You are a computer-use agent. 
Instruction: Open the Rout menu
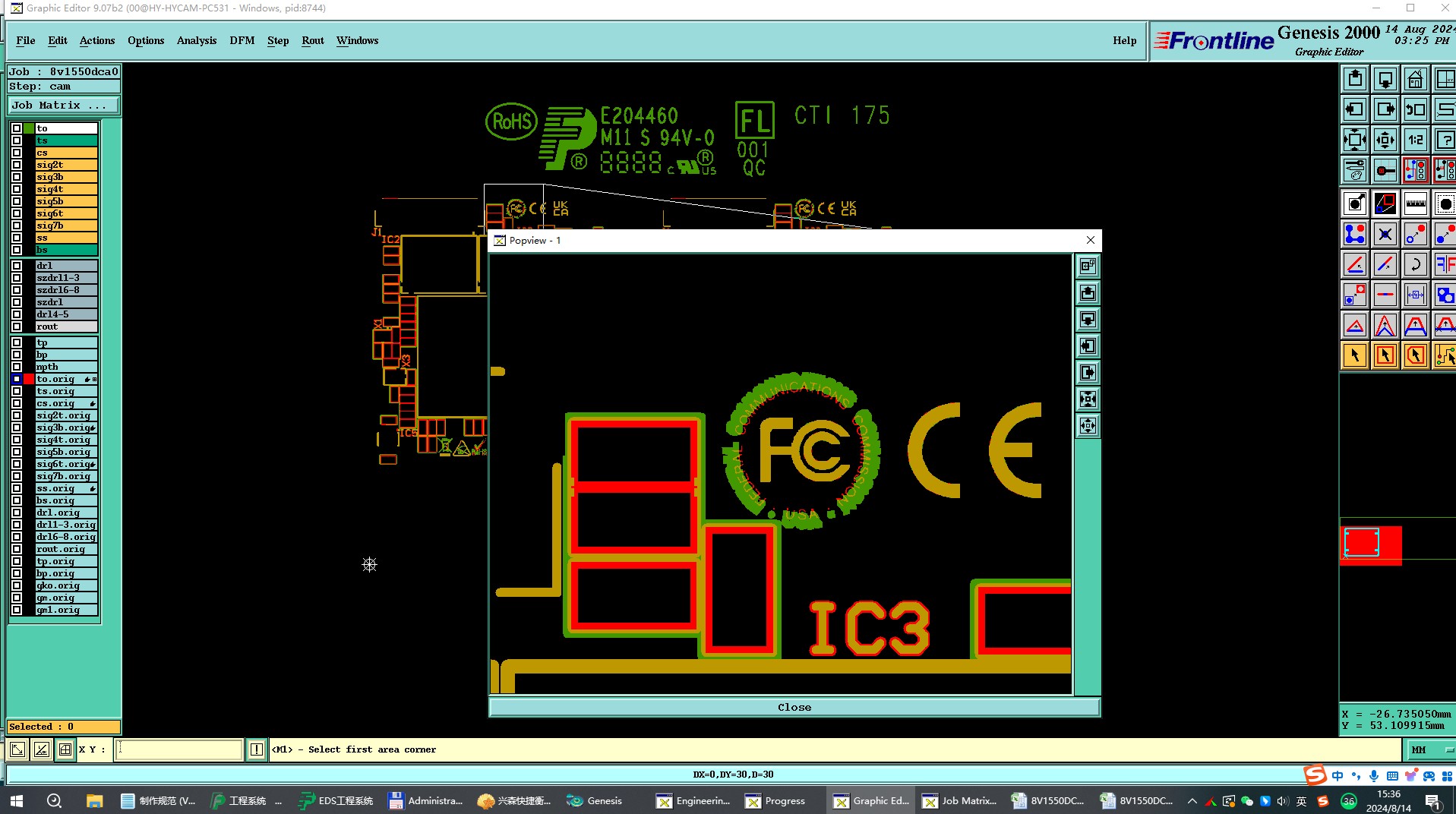[313, 40]
